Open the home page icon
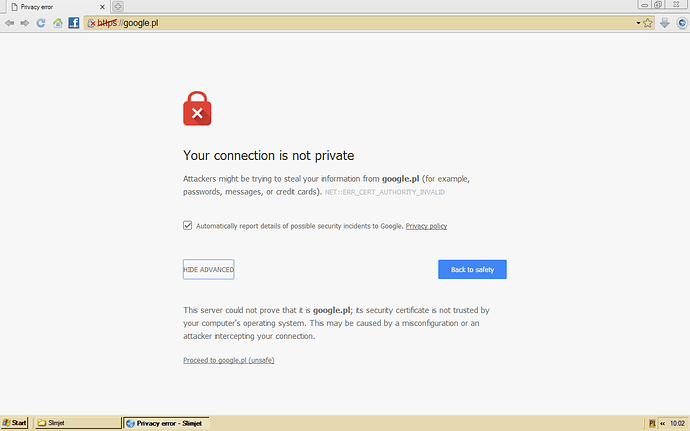The width and height of the screenshot is (690, 431). click(58, 23)
